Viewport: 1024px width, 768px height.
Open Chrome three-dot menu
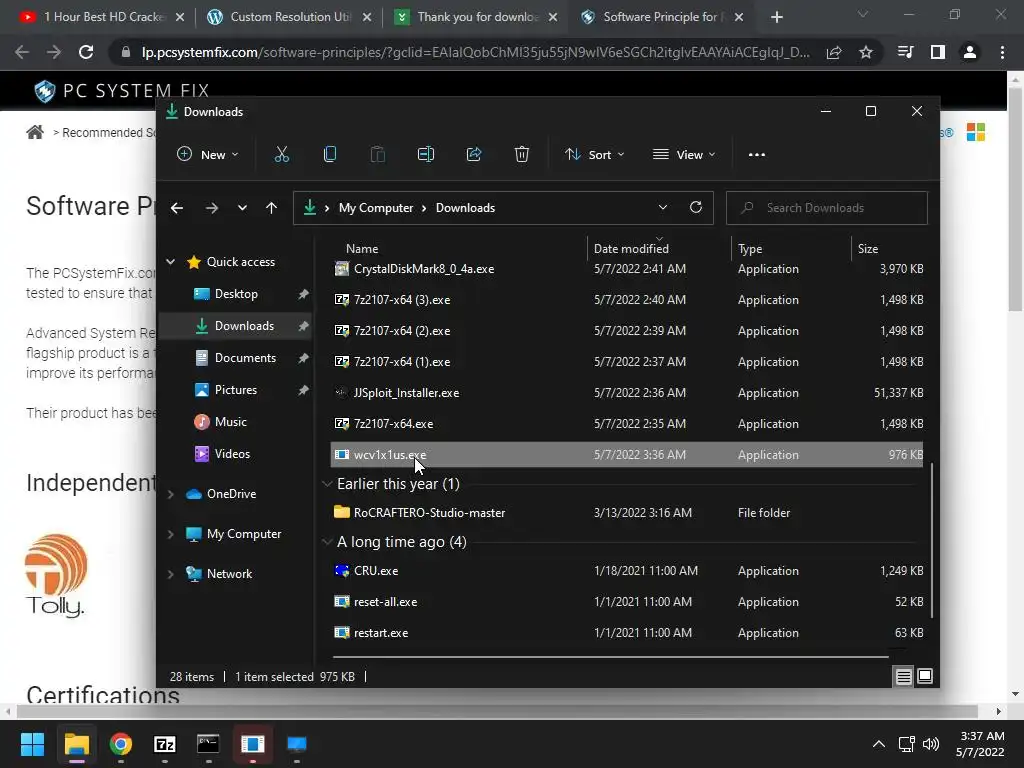click(x=1002, y=52)
